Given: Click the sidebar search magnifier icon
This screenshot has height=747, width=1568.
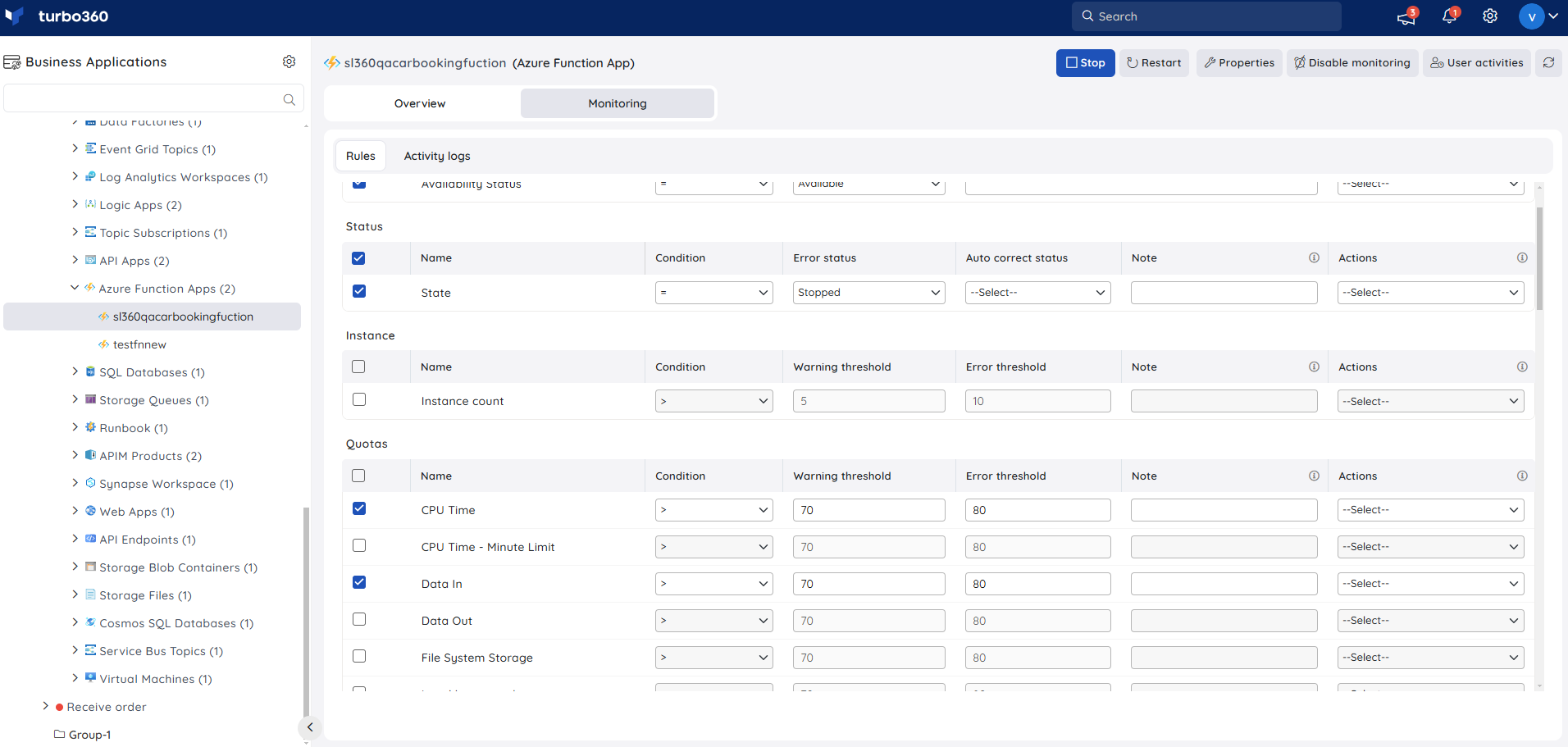Looking at the screenshot, I should [x=289, y=99].
